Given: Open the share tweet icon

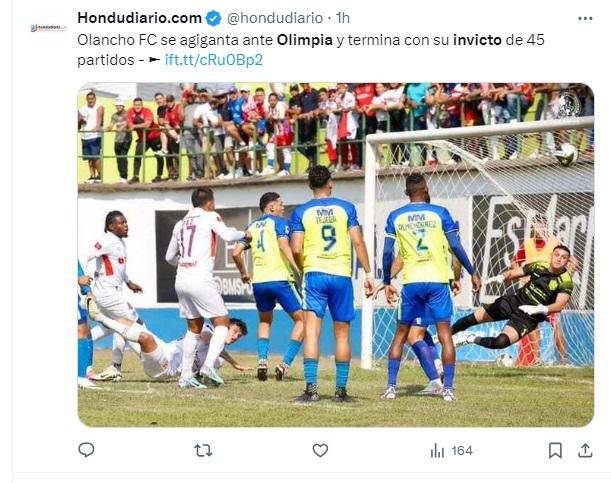Looking at the screenshot, I should pyautogui.click(x=585, y=450).
